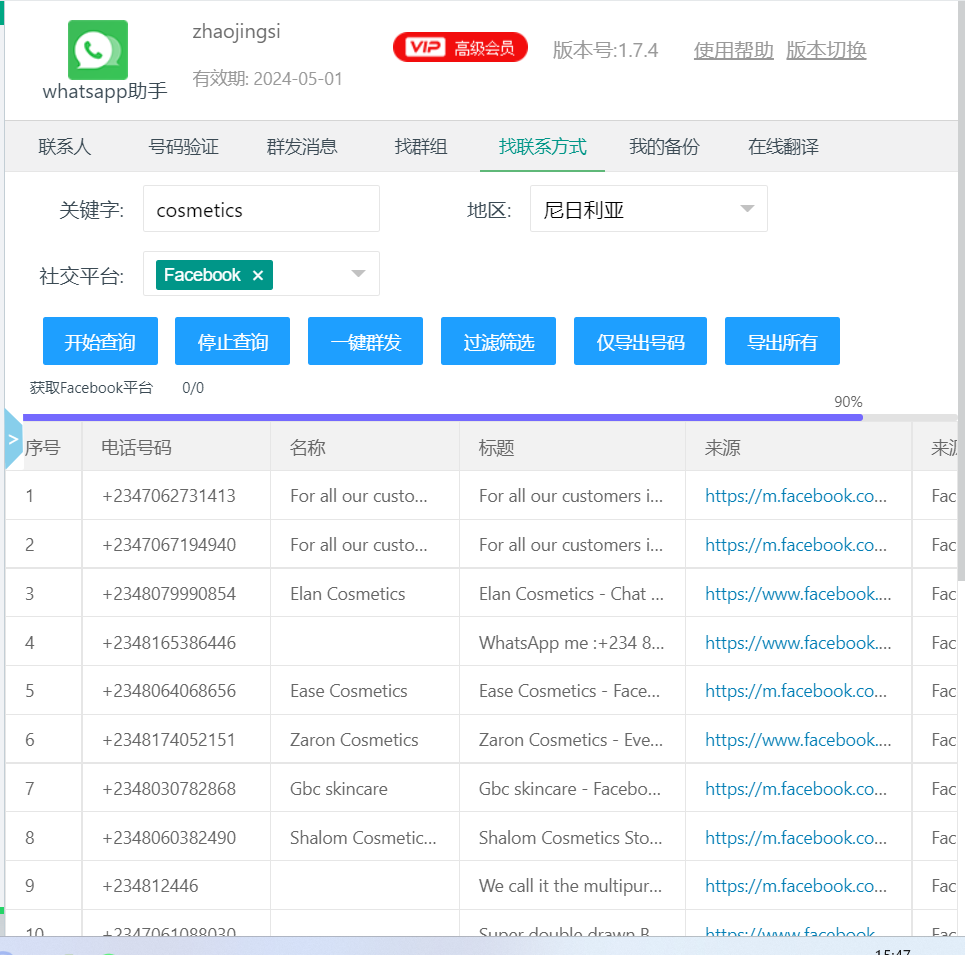Click the 开始查询 button
Viewport: 965px width, 955px height.
(100, 342)
